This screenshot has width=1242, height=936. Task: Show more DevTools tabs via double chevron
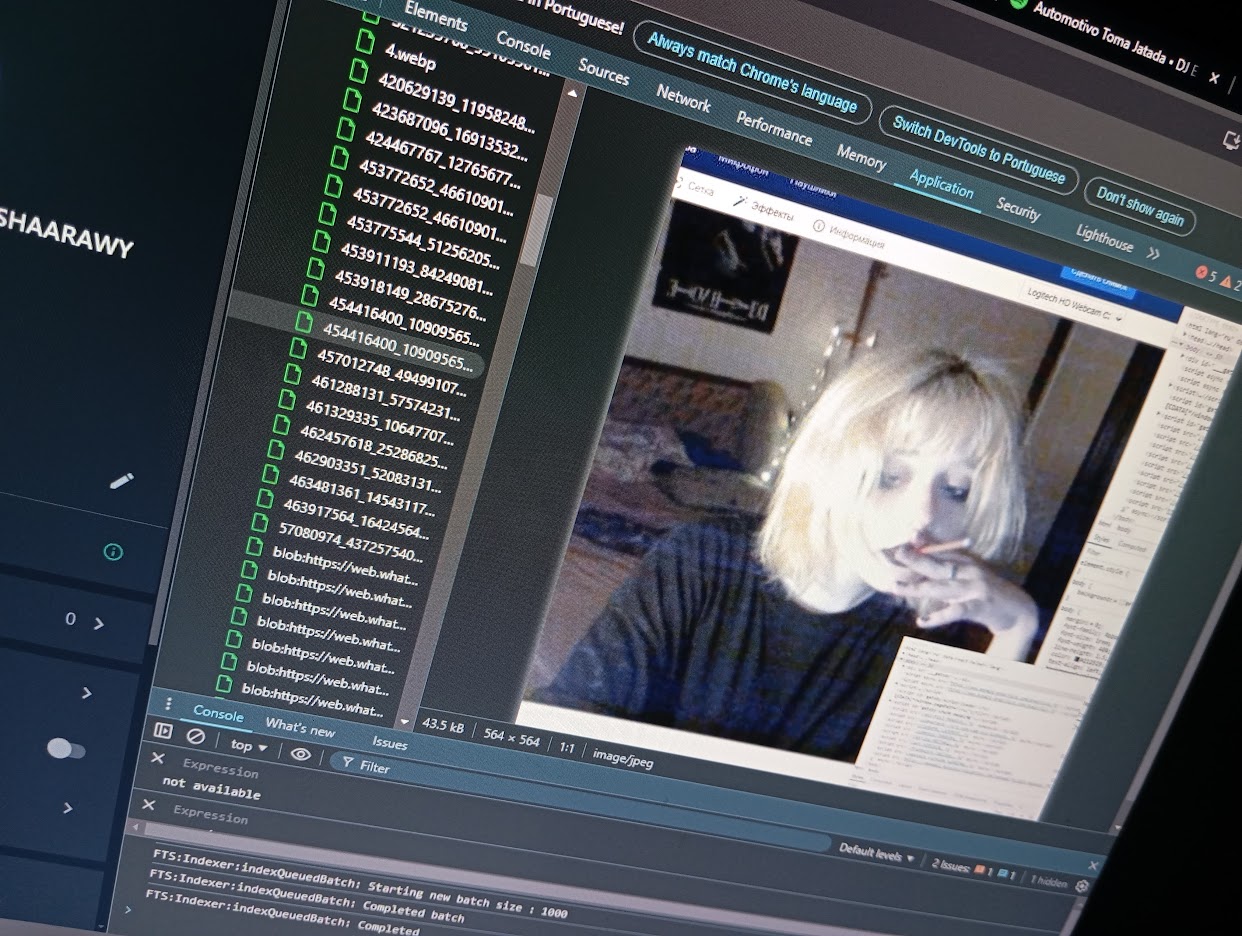[1153, 254]
